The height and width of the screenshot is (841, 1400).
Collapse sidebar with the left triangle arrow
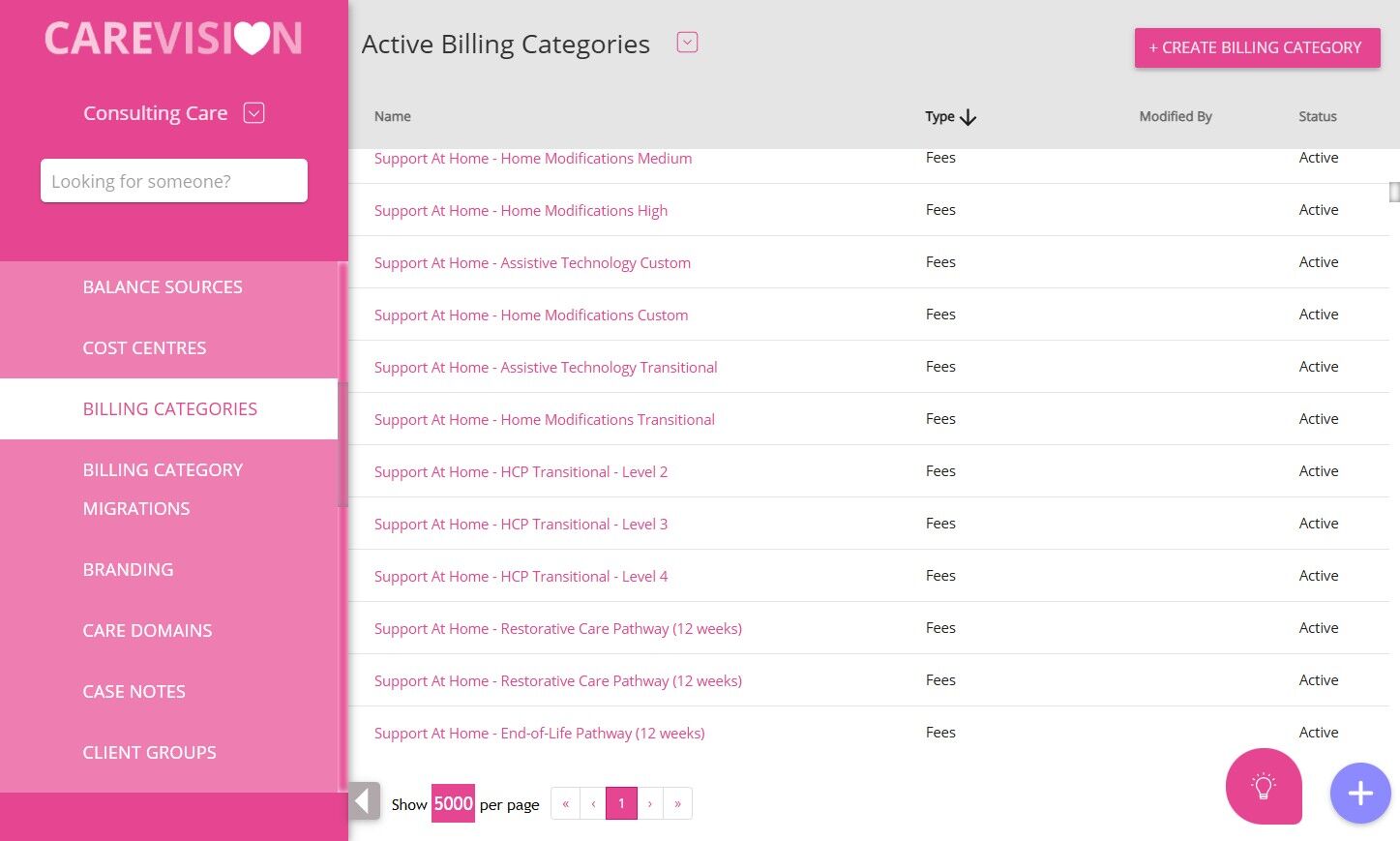(363, 801)
